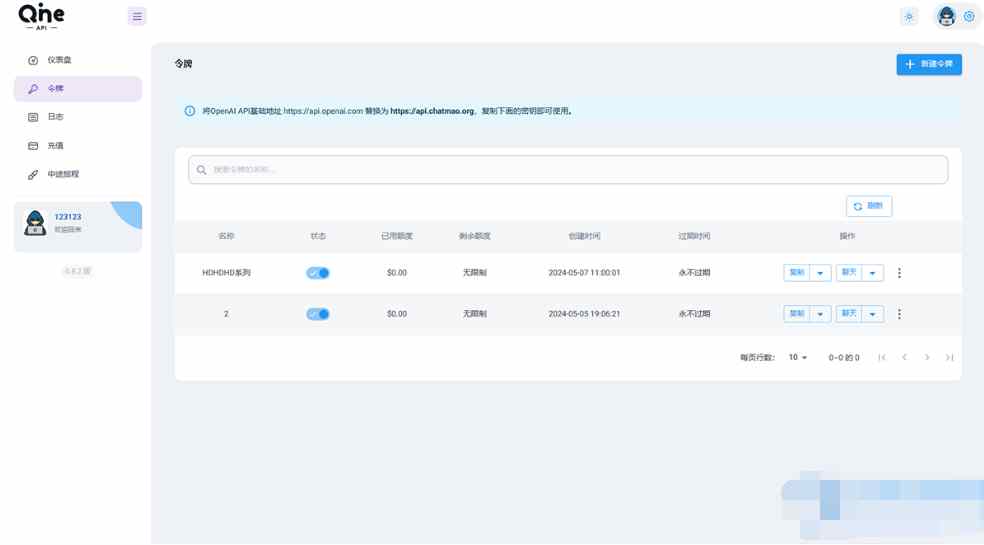984x545 pixels.
Task: Open more actions menu for token 2
Action: [x=899, y=314]
